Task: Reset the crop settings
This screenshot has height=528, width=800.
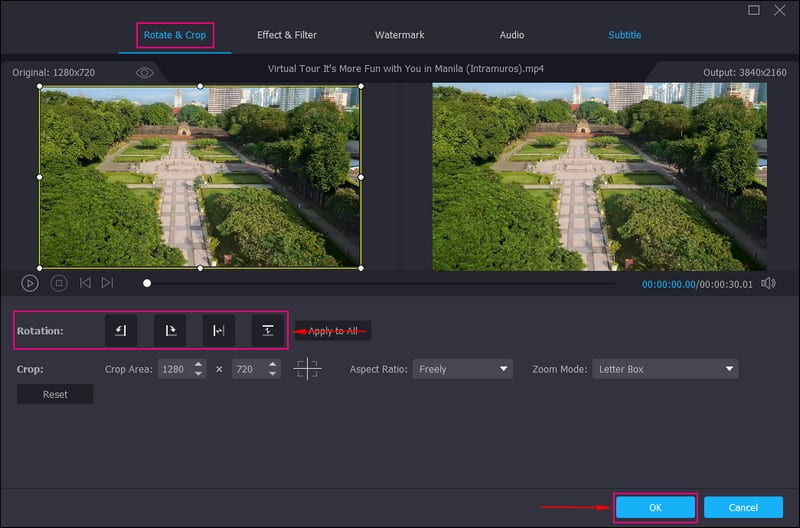Action: point(55,394)
